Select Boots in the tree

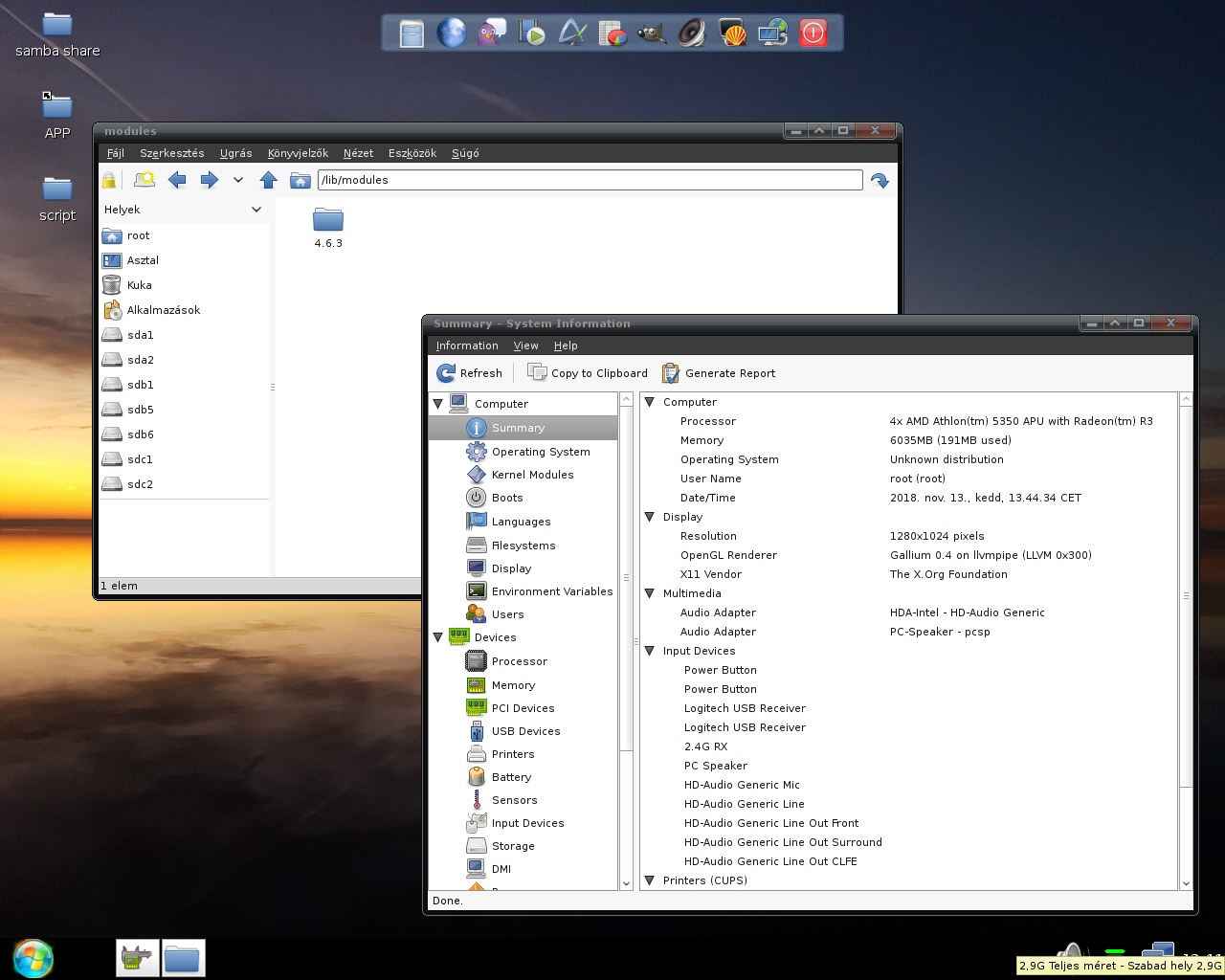click(x=507, y=498)
